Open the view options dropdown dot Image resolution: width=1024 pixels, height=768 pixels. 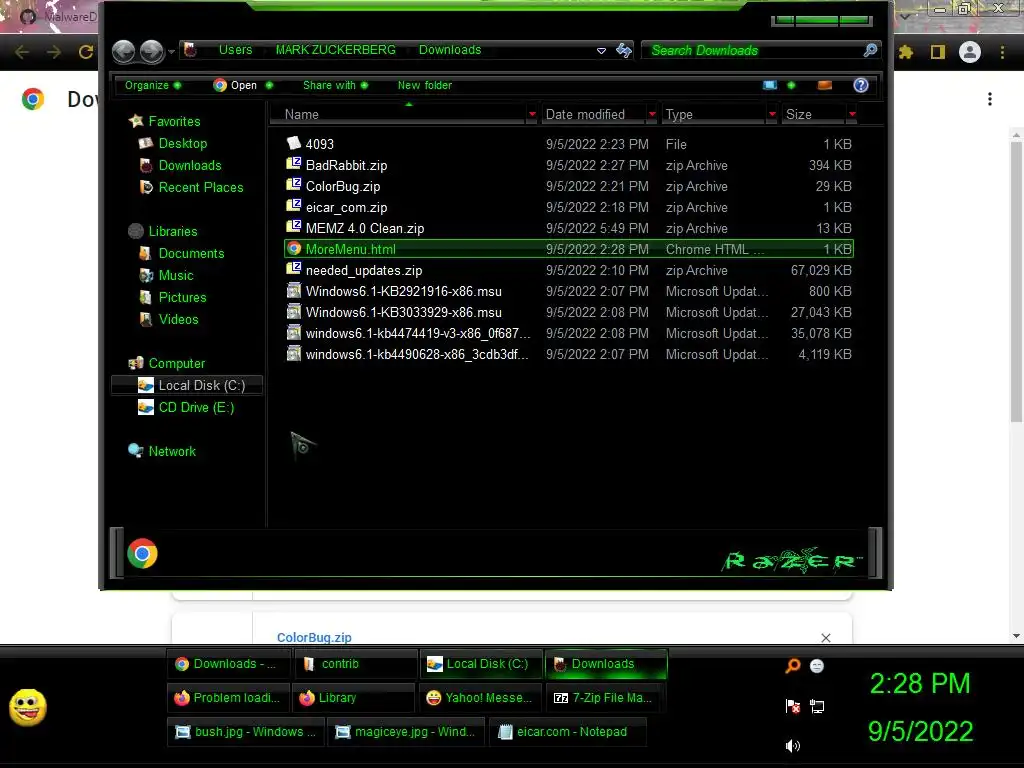tap(791, 86)
